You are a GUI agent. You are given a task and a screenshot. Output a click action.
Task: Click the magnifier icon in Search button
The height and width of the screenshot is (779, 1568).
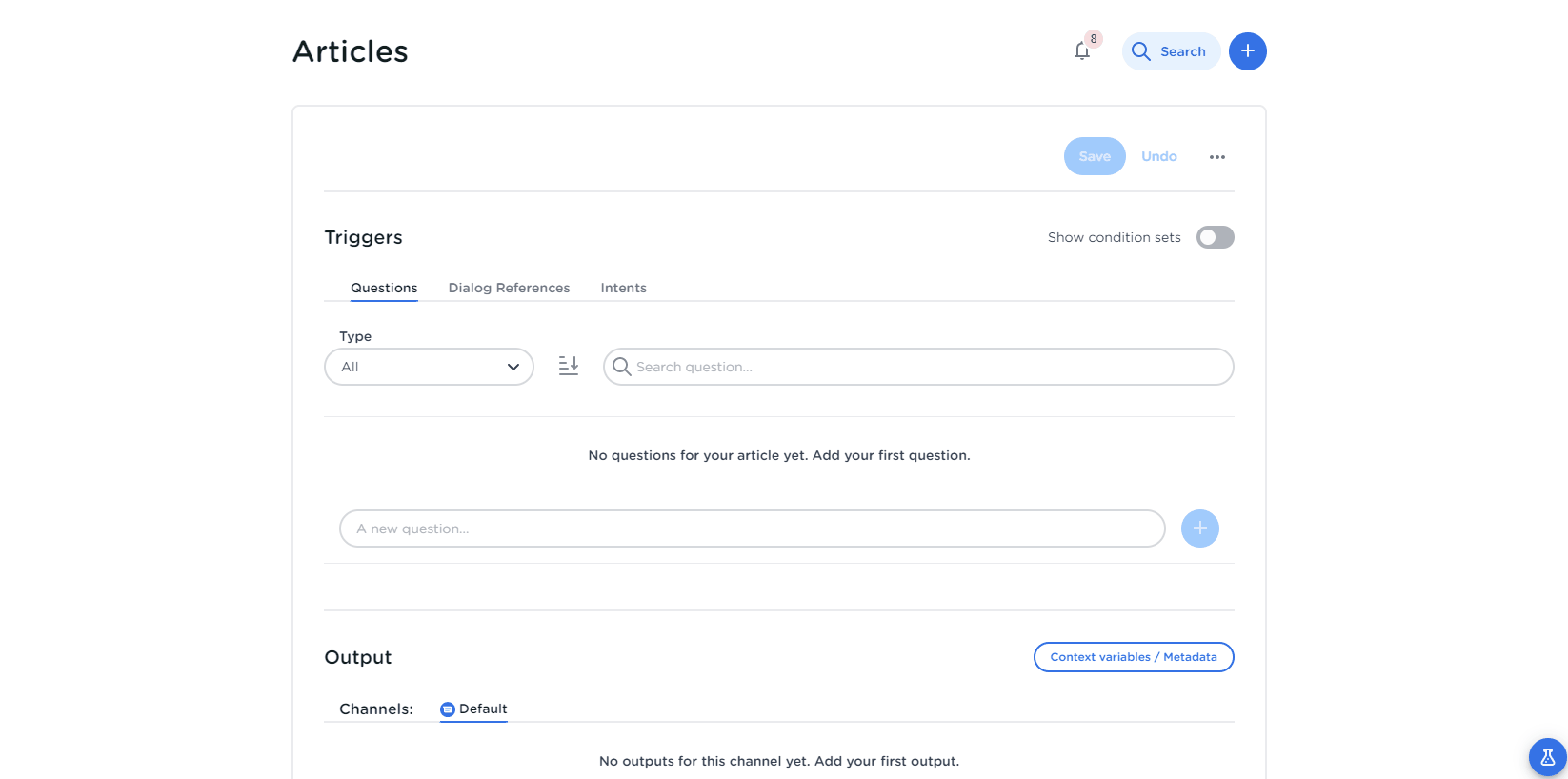[x=1140, y=51]
